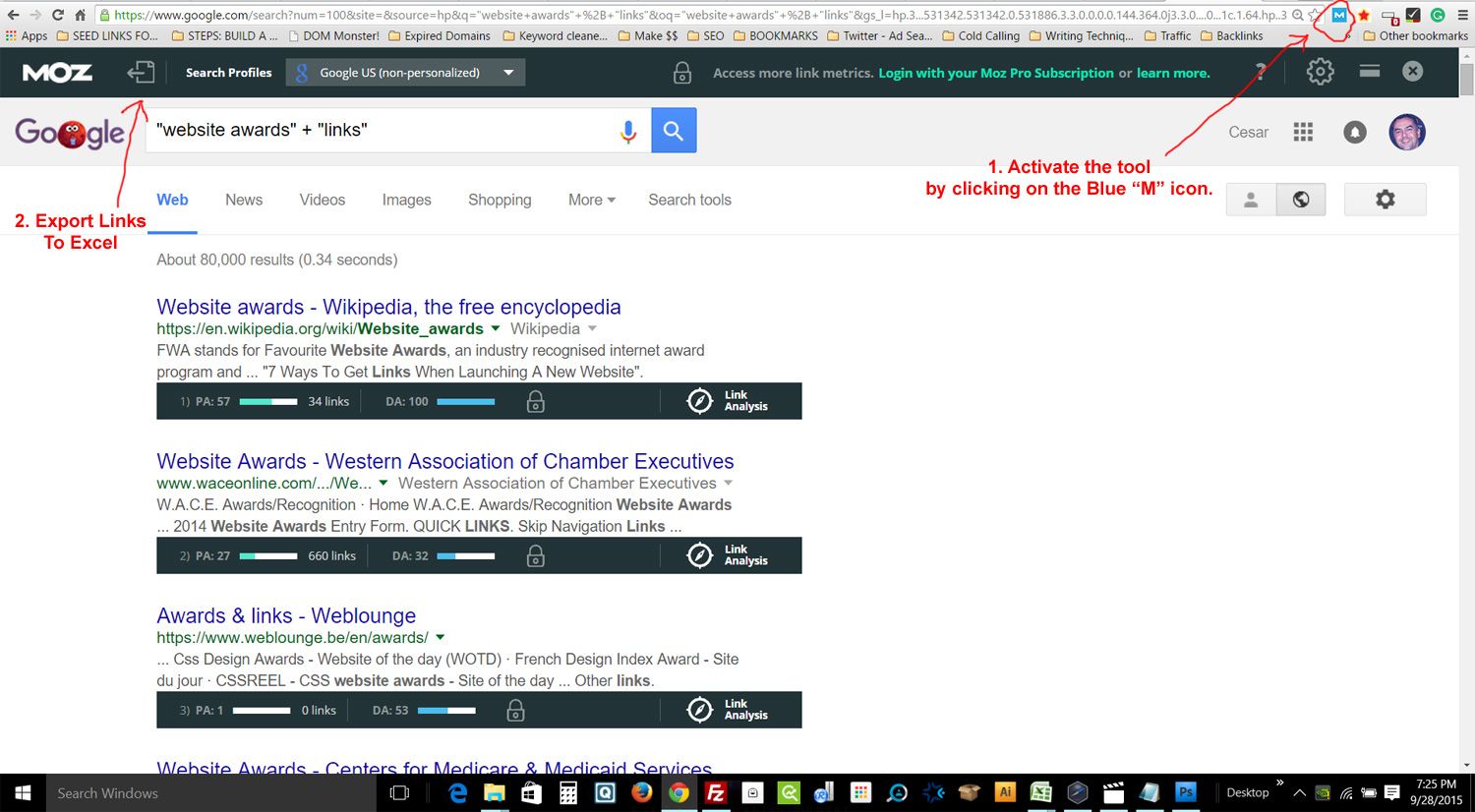This screenshot has height=812, width=1475.
Task: Go to Chrome home page icon
Action: coord(80,15)
